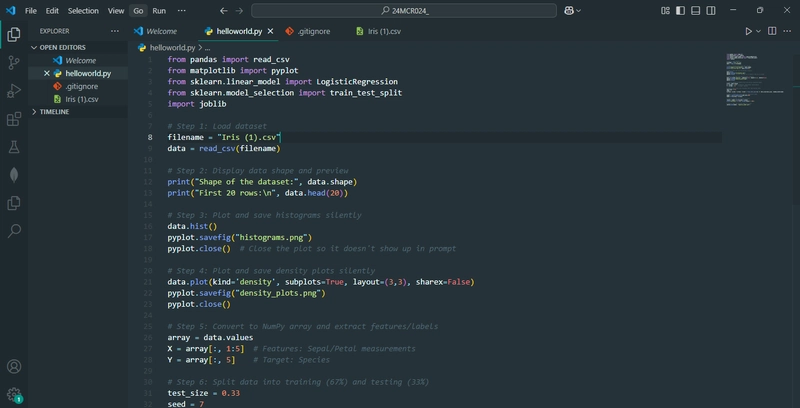
Task: Open the Run and Debug view
Action: [x=14, y=91]
